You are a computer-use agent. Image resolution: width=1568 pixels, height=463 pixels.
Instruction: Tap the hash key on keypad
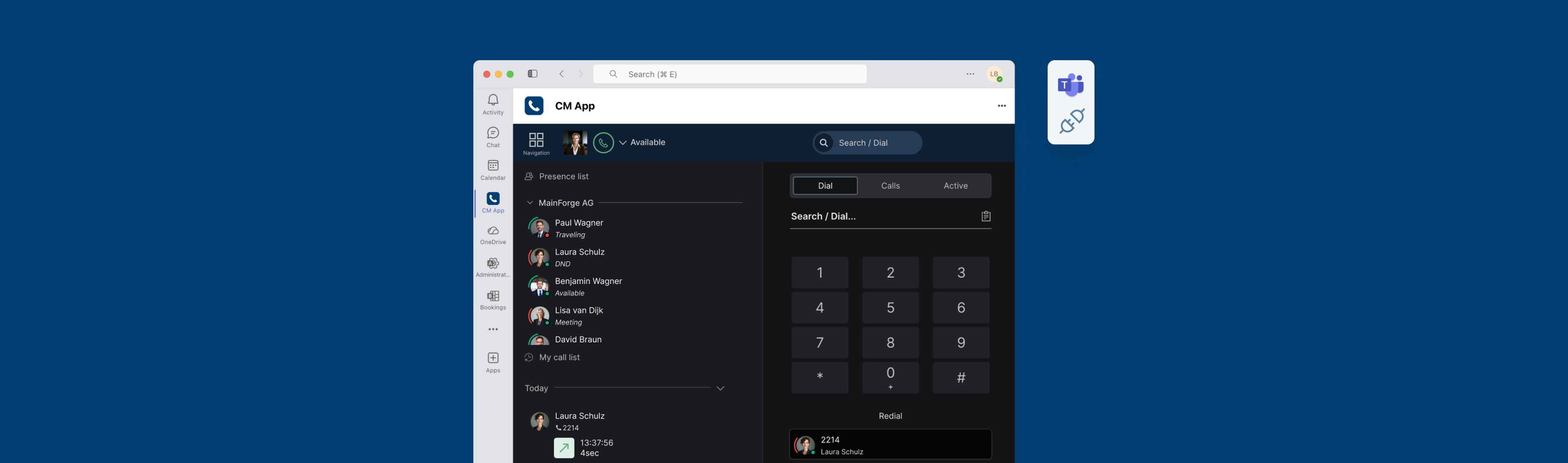(x=960, y=378)
